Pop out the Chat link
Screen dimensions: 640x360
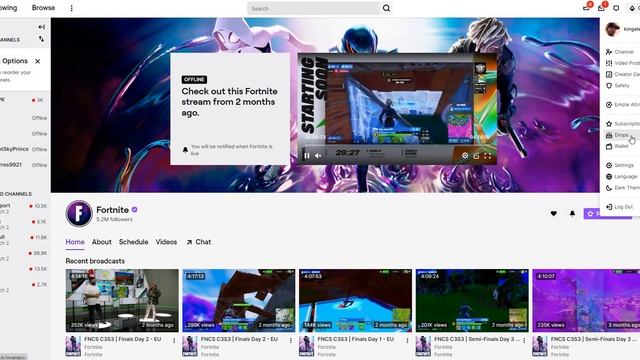point(199,242)
